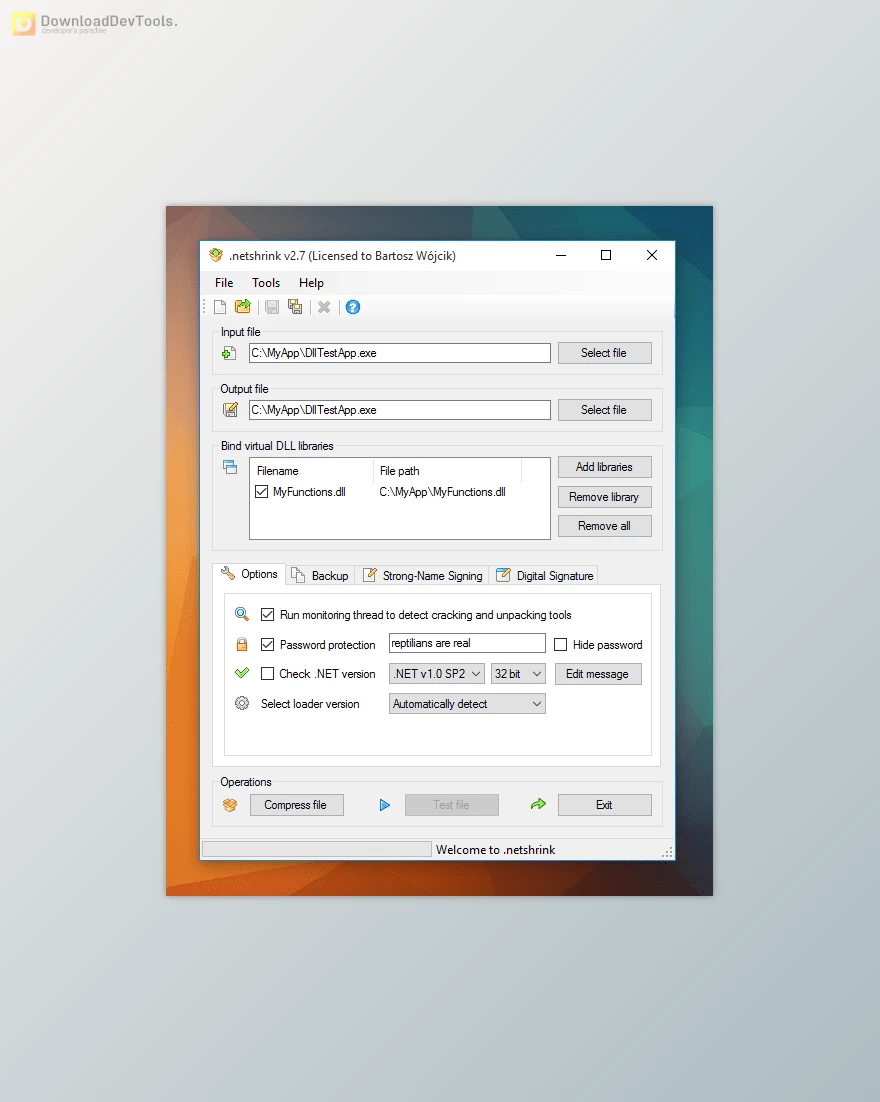This screenshot has height=1102, width=880.
Task: Disable Run monitoring thread checkbox
Action: click(x=267, y=614)
